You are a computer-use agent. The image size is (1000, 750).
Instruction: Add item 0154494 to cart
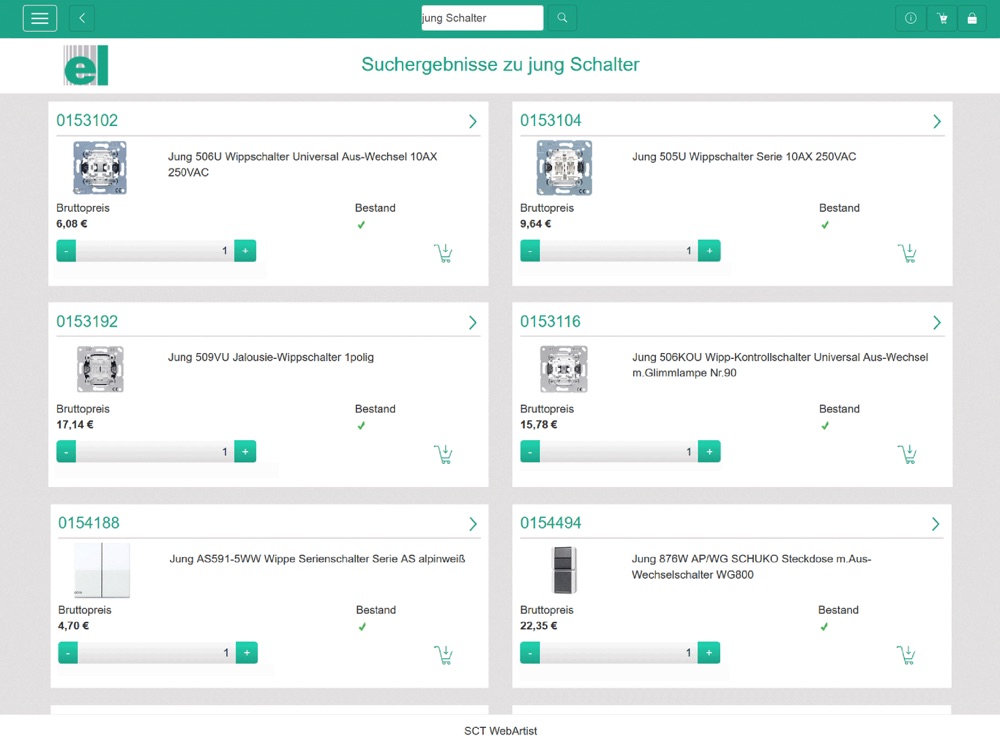pyautogui.click(x=906, y=655)
